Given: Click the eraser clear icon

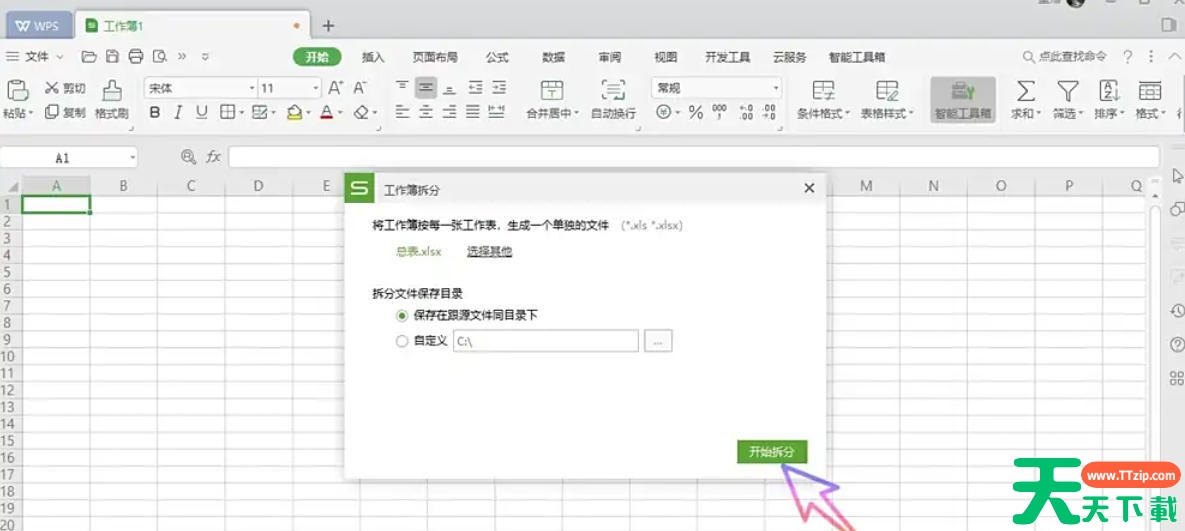Looking at the screenshot, I should (x=361, y=113).
